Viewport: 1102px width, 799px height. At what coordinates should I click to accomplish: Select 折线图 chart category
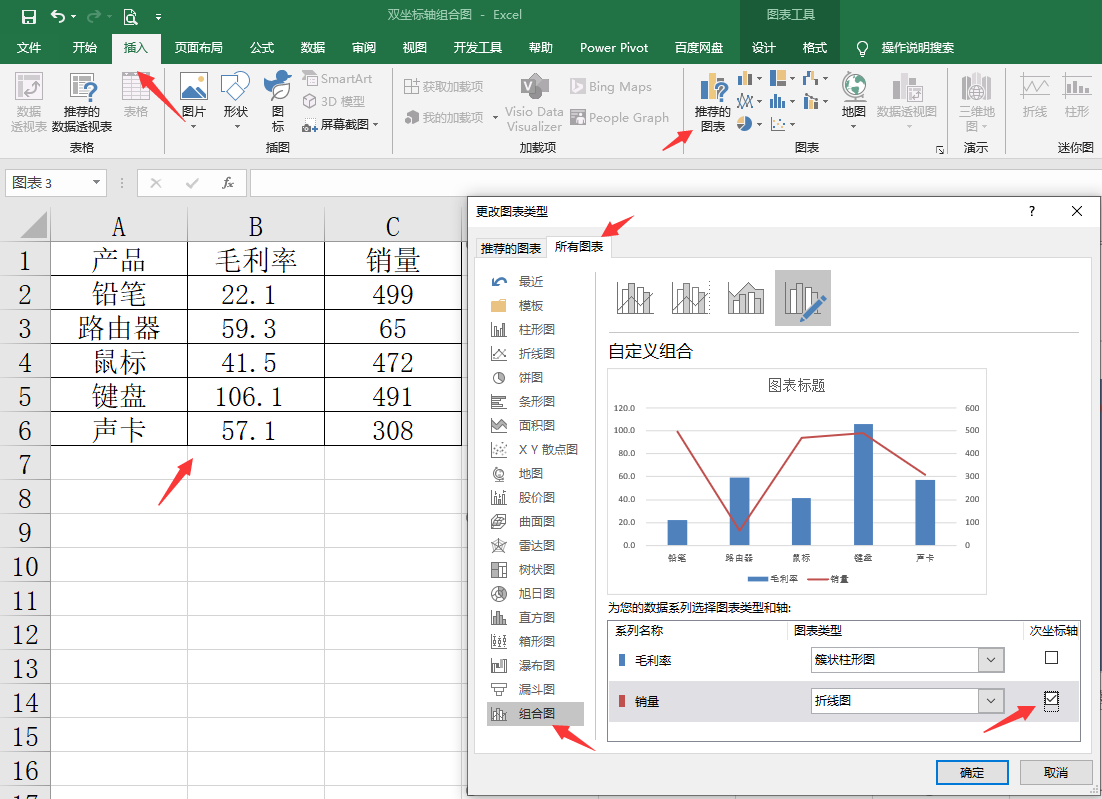535,353
